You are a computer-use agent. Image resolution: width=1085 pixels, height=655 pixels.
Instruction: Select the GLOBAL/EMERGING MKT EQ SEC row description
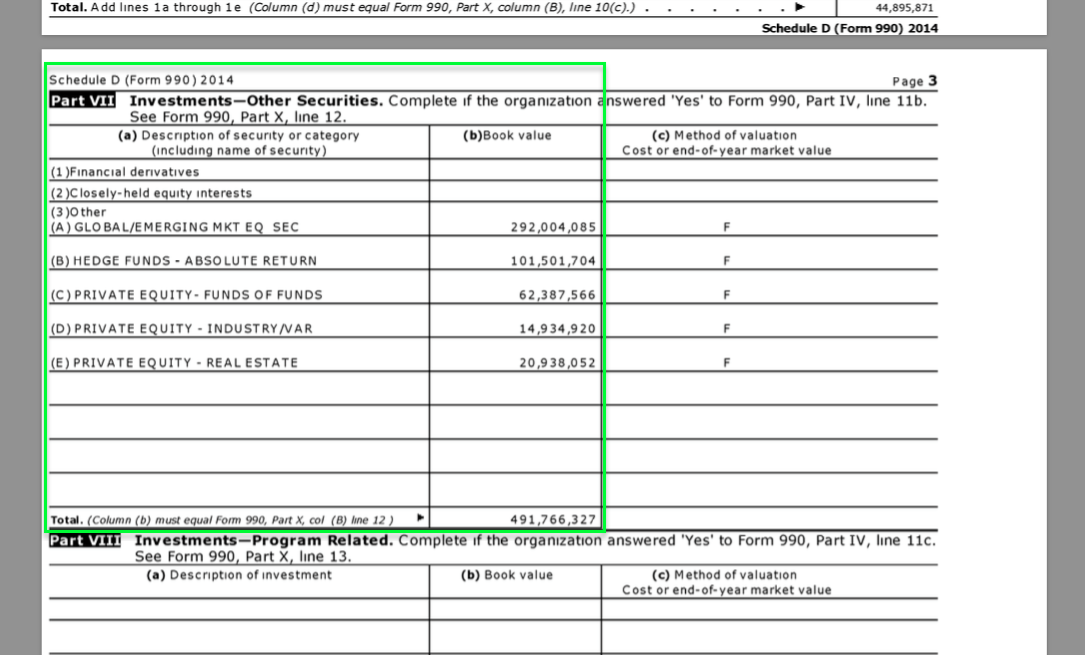tap(174, 227)
